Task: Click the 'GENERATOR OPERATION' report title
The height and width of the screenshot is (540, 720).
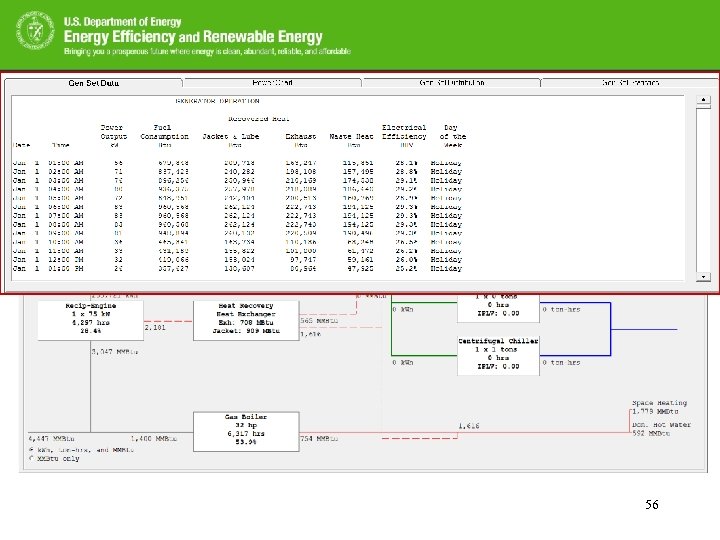Action: point(217,101)
